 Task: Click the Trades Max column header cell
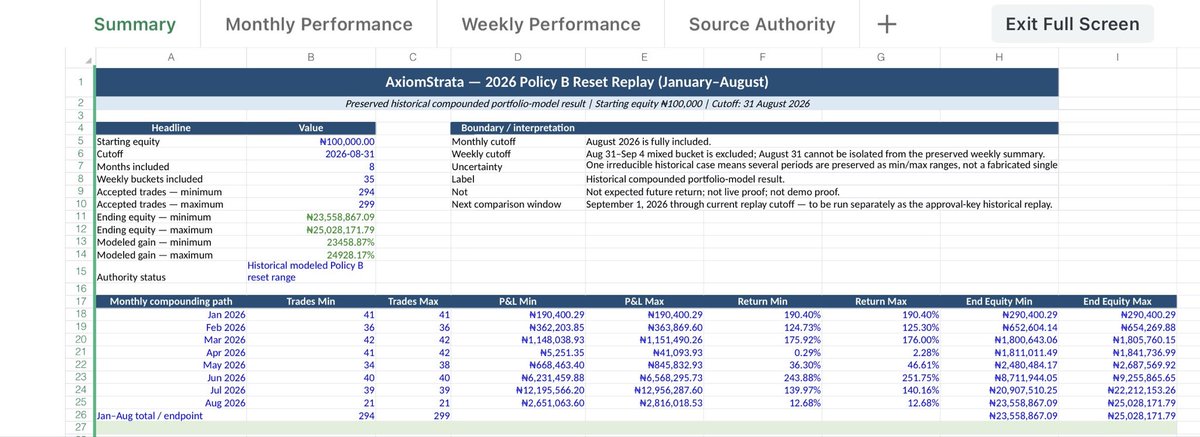(414, 301)
